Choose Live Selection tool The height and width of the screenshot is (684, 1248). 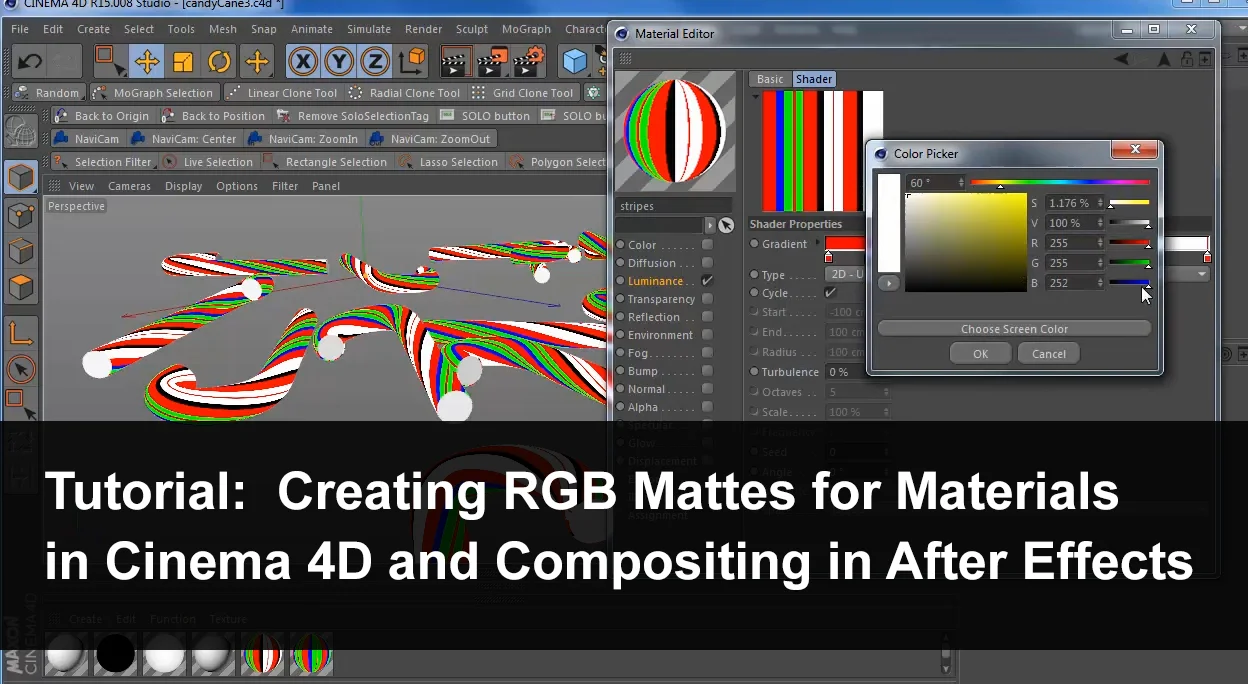click(208, 162)
